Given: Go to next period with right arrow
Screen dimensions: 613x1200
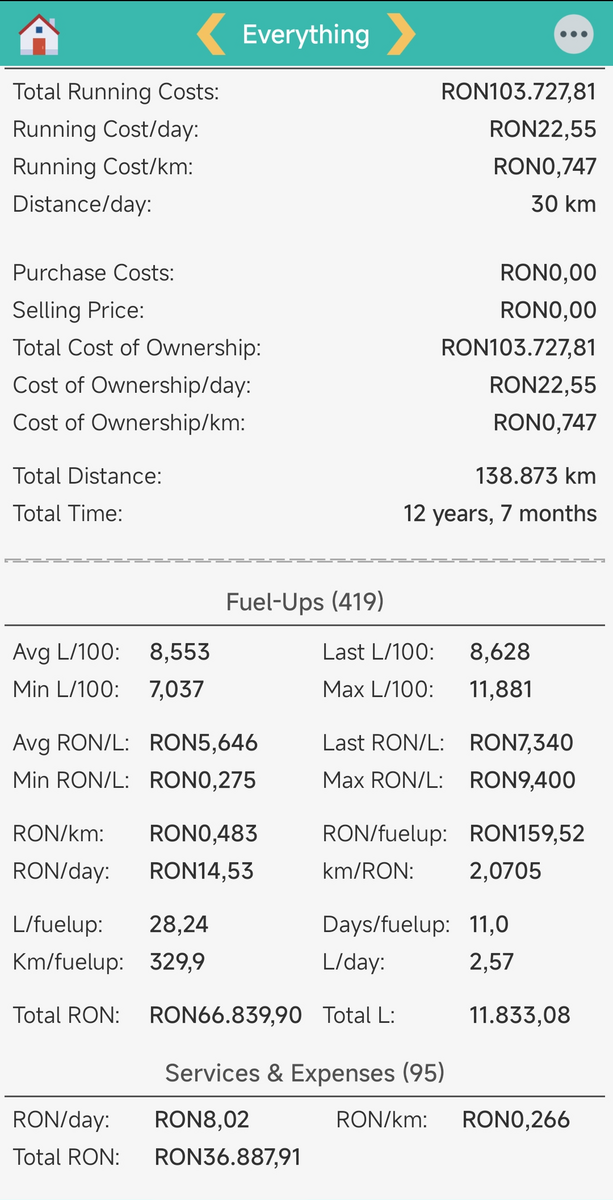Looking at the screenshot, I should 401,35.
